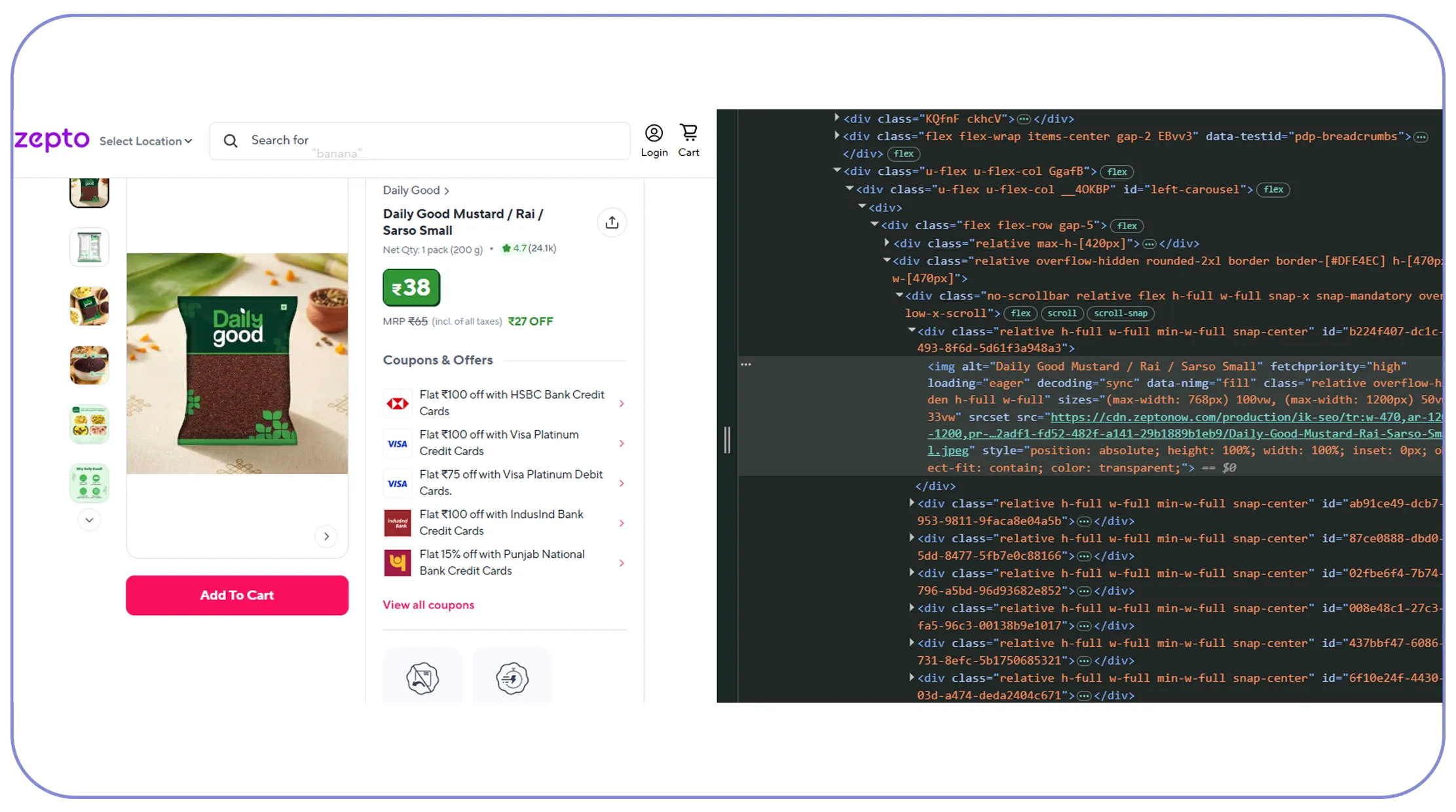Image resolution: width=1456 pixels, height=812 pixels.
Task: Collapse the b224f407 snap-center div node
Action: coord(911,331)
